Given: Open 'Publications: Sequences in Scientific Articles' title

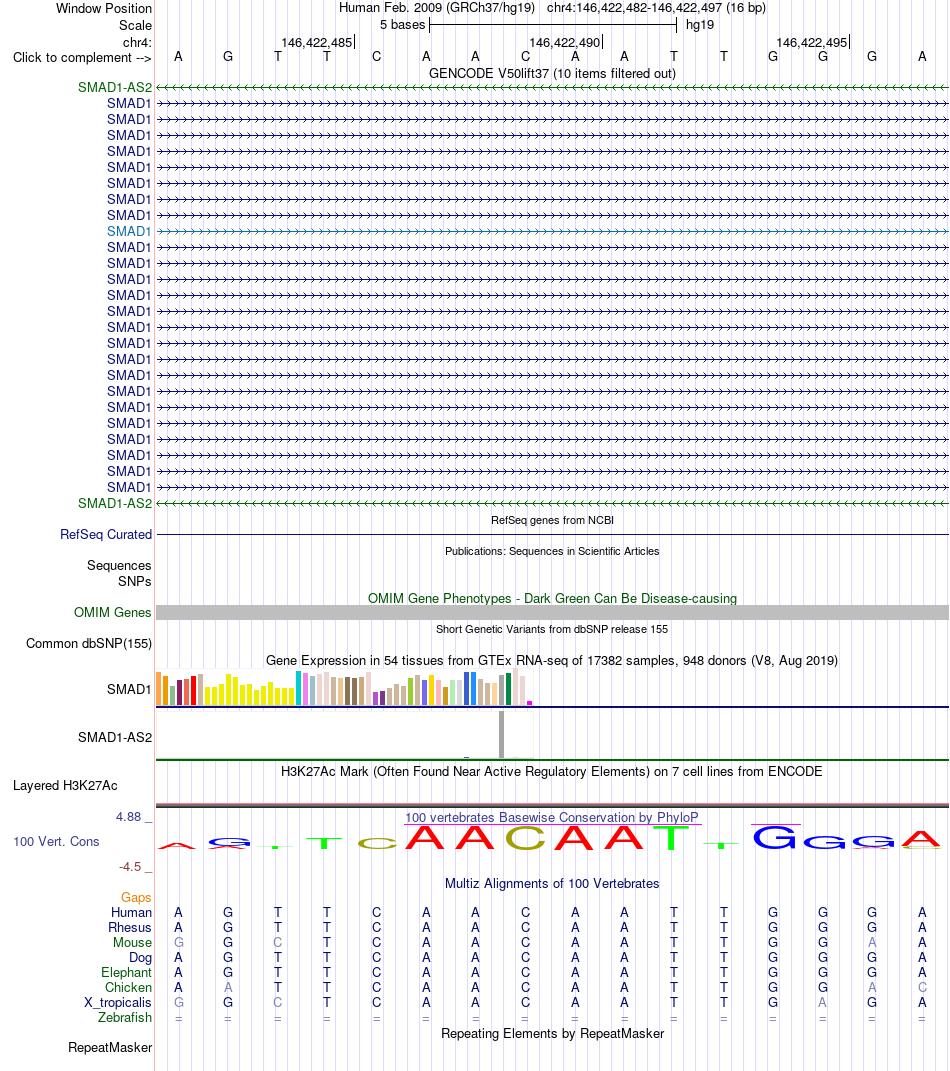Looking at the screenshot, I should click(553, 551).
